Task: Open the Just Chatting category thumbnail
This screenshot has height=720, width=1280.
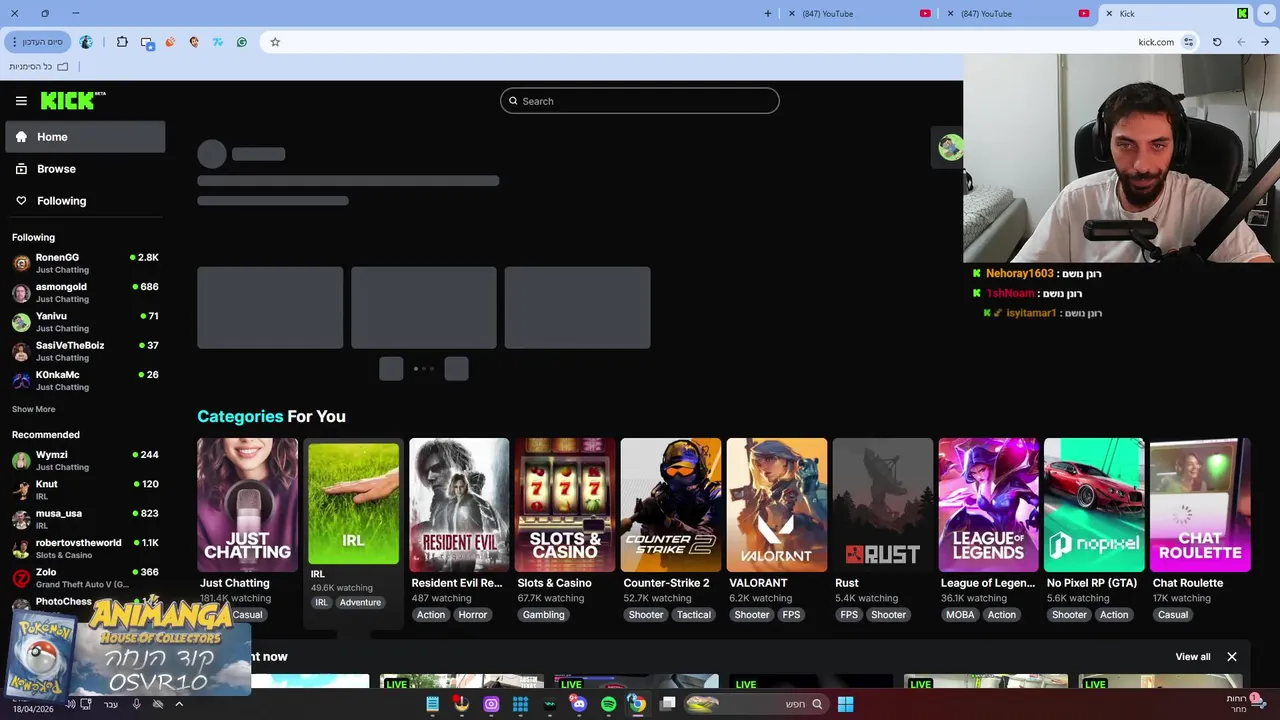Action: point(247,505)
